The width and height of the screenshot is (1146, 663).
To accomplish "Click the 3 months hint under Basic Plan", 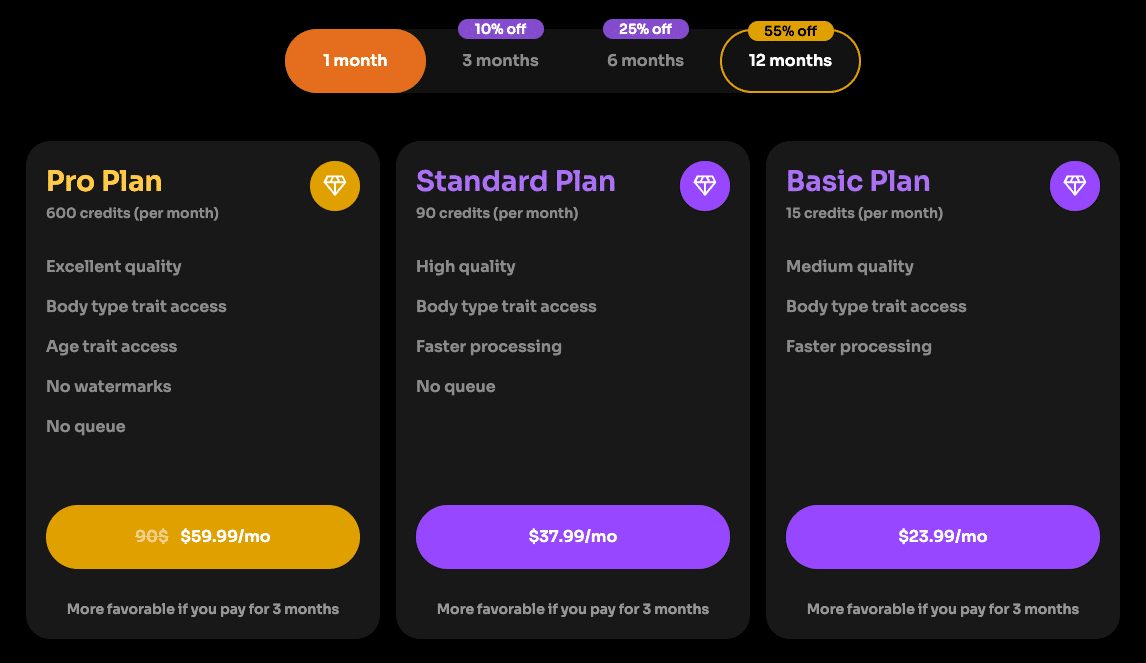I will point(943,609).
